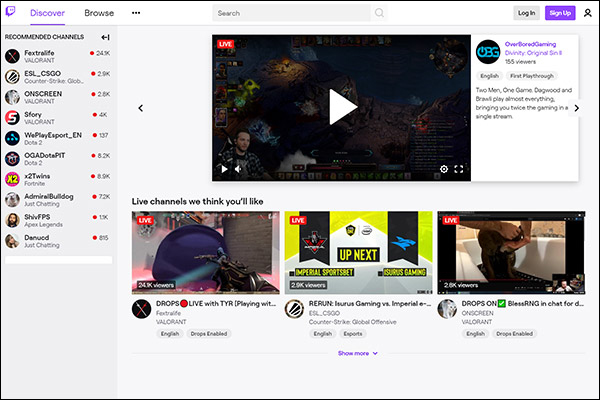This screenshot has height=400, width=600.
Task: Open ESL_CSGO channel name under second card
Action: click(324, 313)
